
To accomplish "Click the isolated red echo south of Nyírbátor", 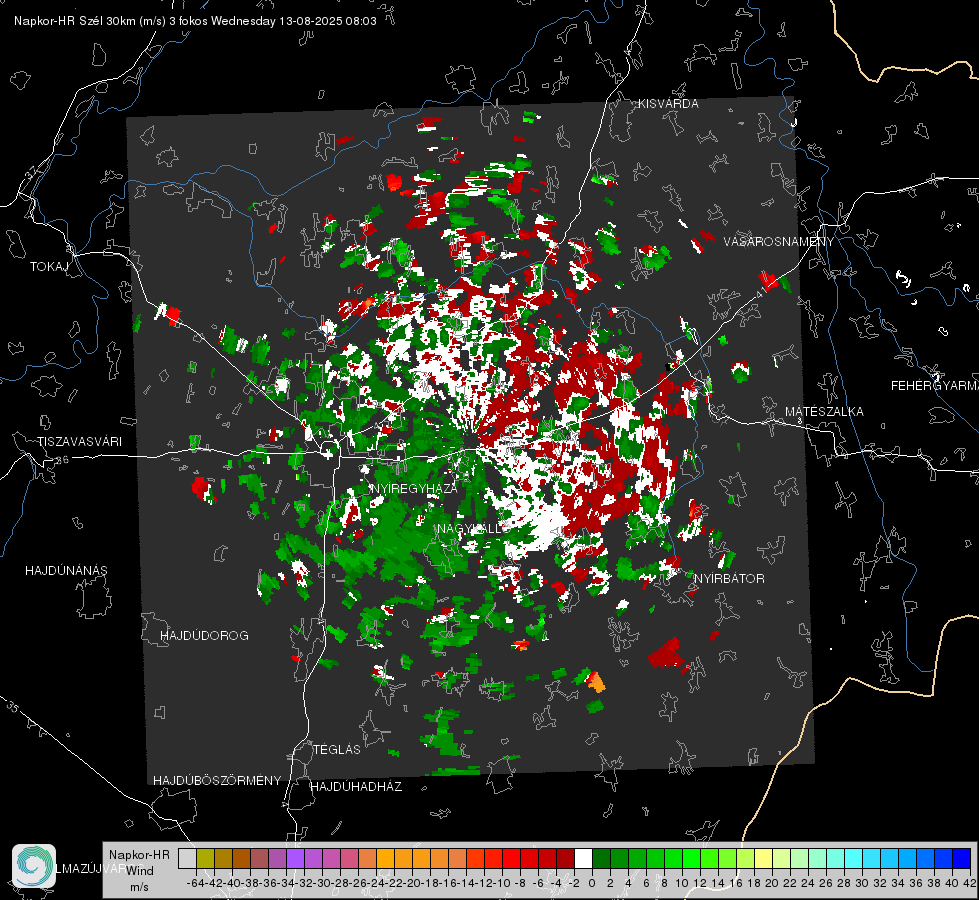I will tap(666, 654).
